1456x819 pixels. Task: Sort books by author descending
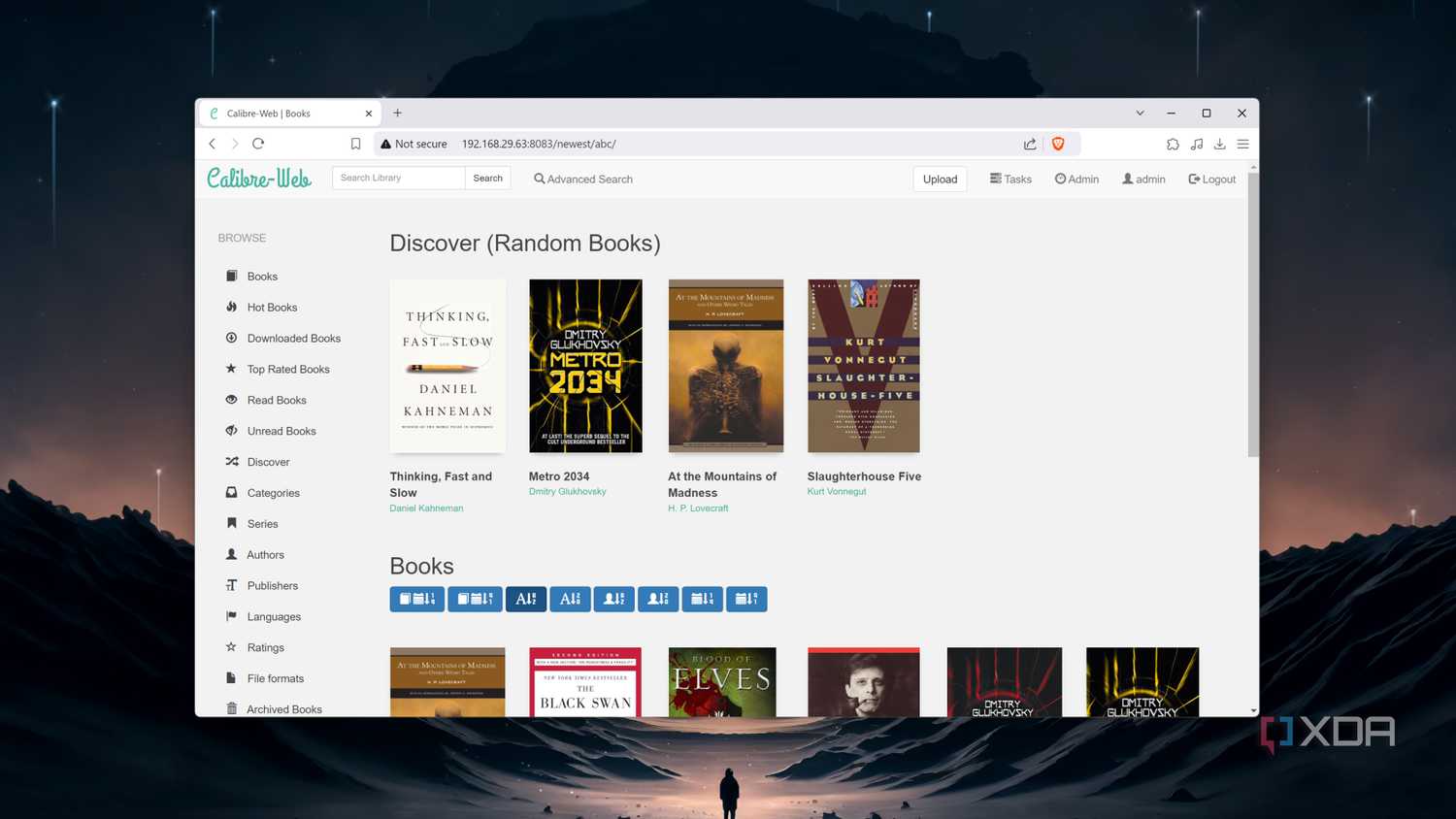[x=658, y=599]
